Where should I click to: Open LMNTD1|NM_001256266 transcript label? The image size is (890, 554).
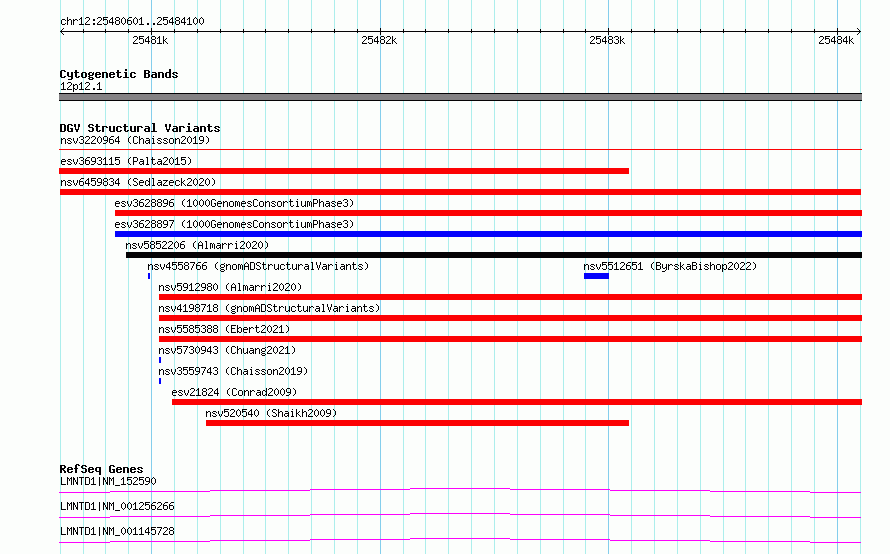pyautogui.click(x=117, y=506)
